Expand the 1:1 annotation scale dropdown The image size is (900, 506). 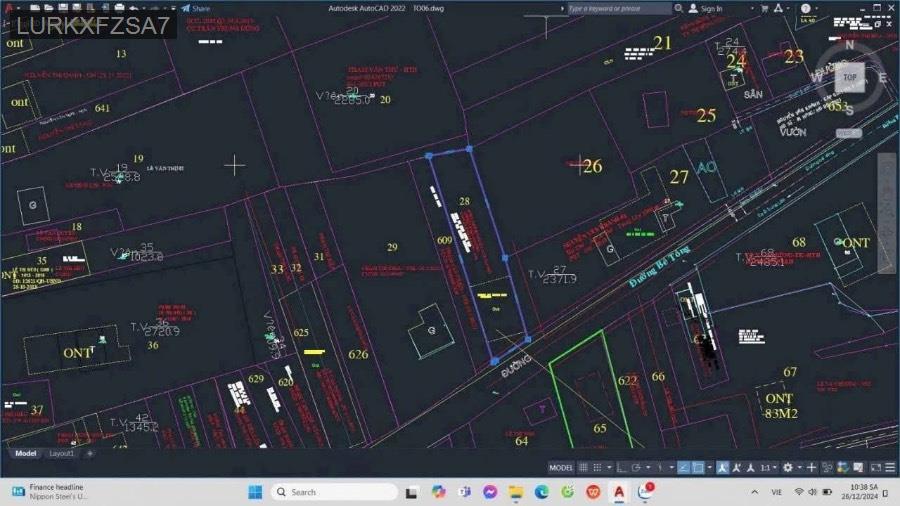[x=768, y=468]
